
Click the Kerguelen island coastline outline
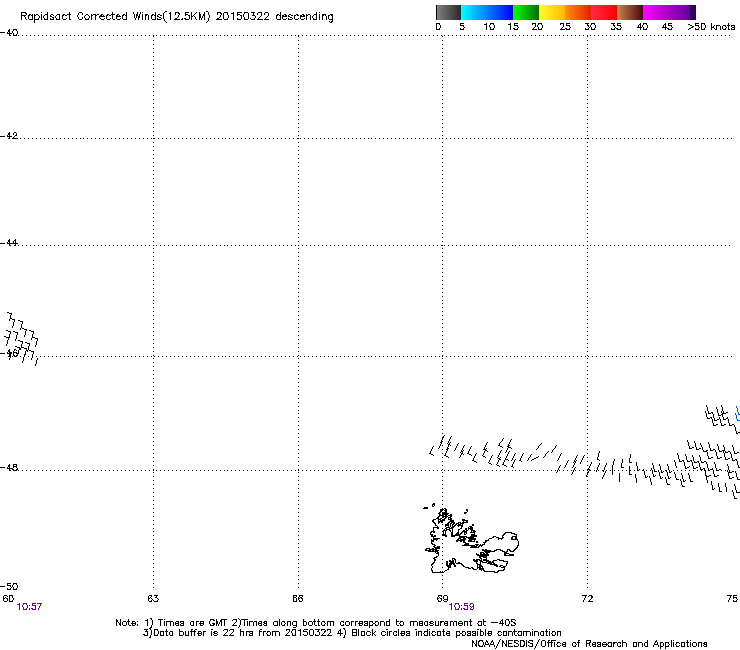tap(471, 538)
